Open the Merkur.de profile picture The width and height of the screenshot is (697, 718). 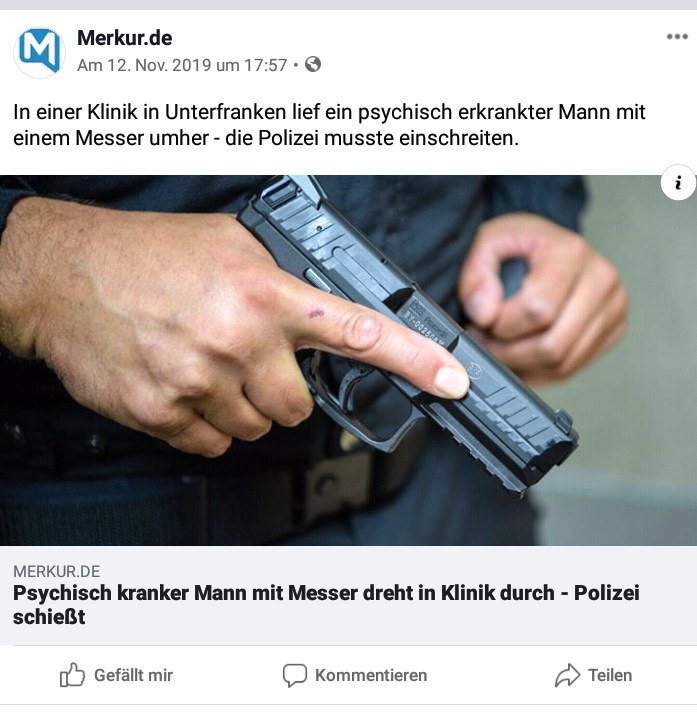tap(39, 52)
